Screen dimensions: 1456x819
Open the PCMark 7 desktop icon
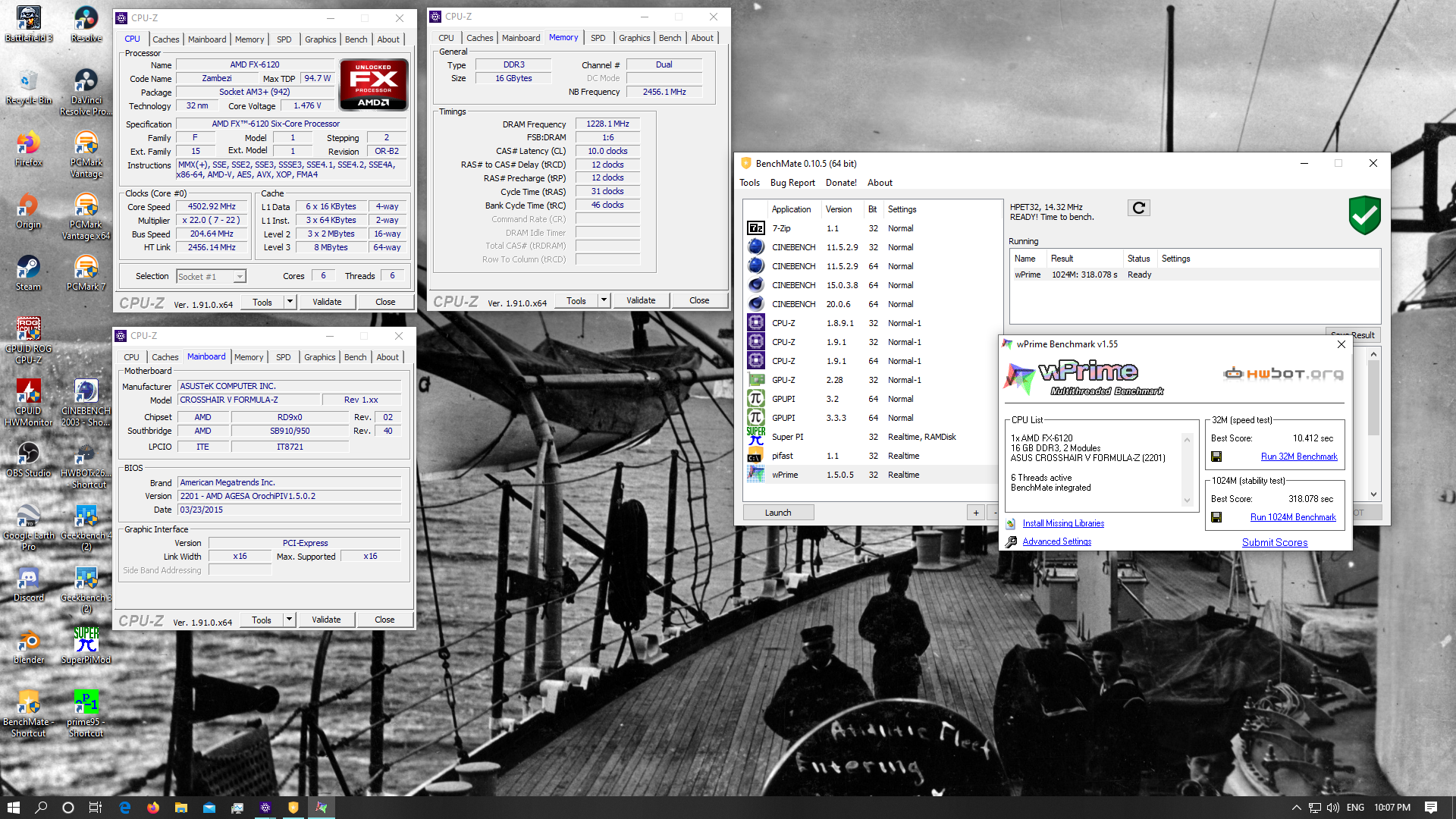[x=86, y=273]
